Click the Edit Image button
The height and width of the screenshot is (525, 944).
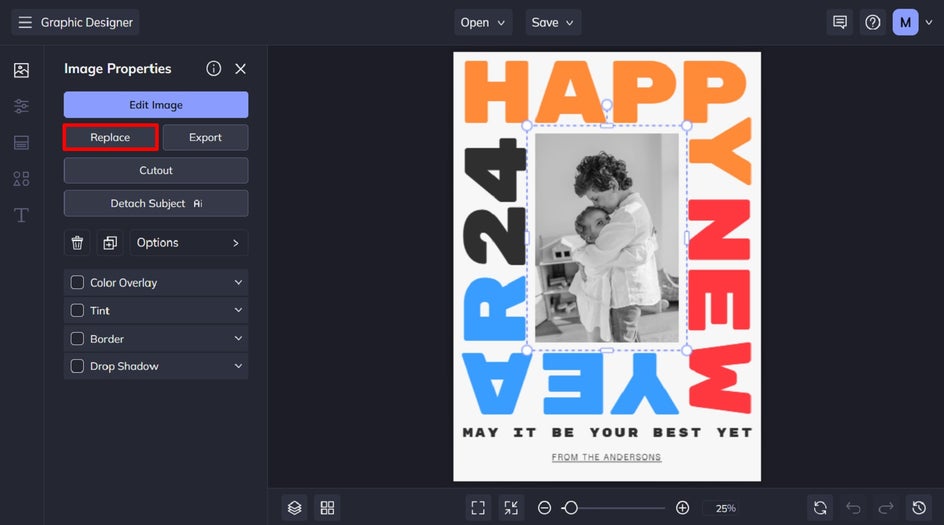coord(156,105)
